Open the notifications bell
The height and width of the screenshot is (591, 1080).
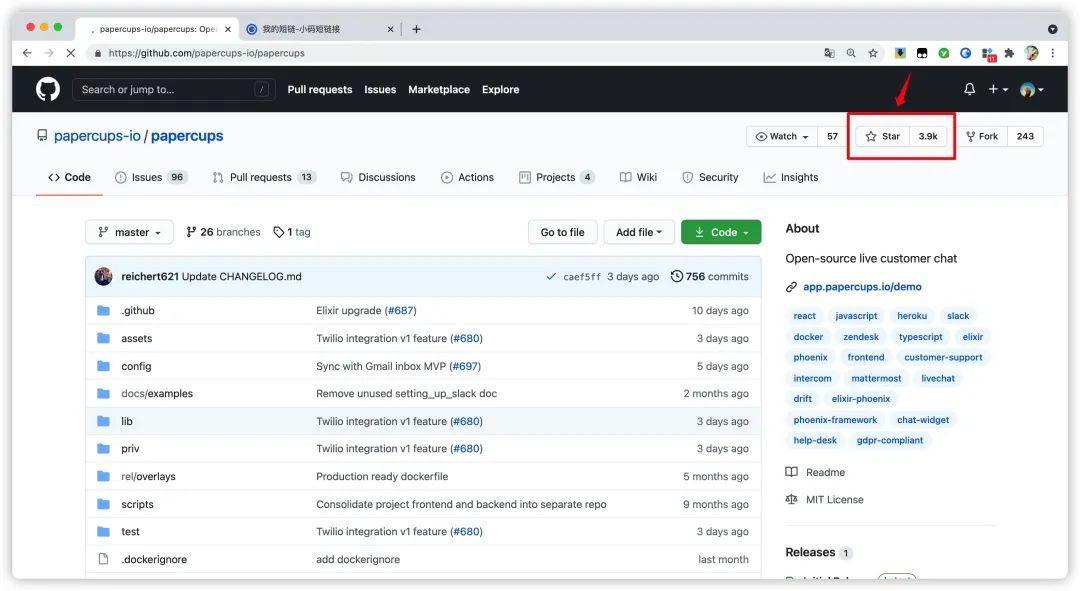(969, 89)
